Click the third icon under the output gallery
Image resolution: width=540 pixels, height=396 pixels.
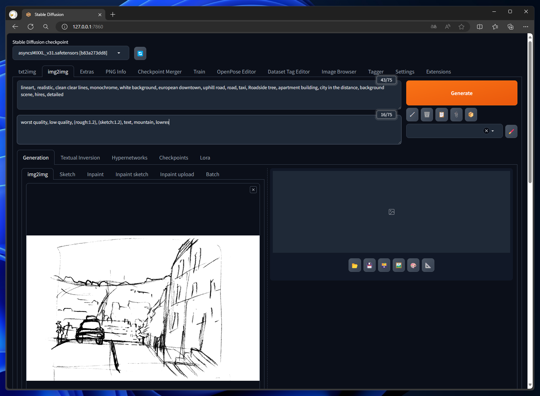[384, 265]
